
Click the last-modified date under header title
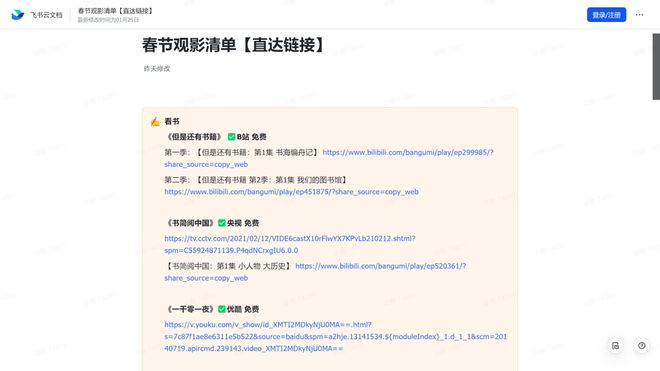tap(108, 20)
